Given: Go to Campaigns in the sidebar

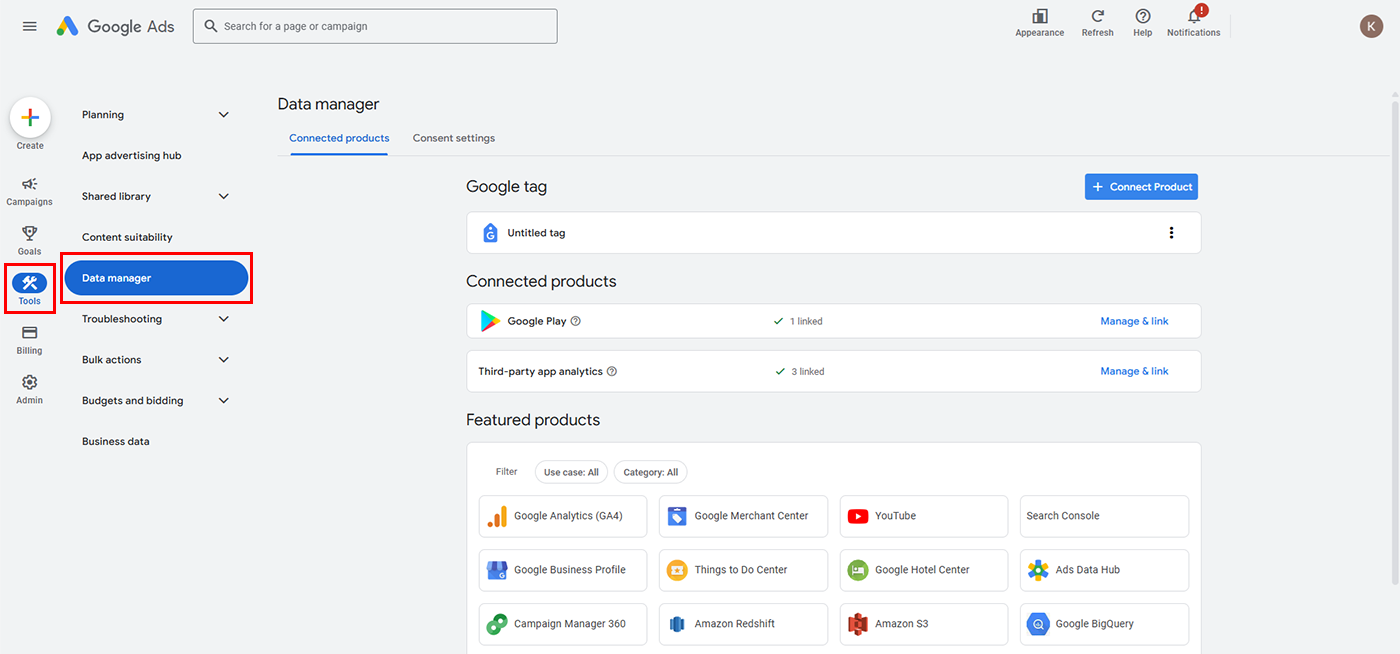Looking at the screenshot, I should [x=30, y=191].
